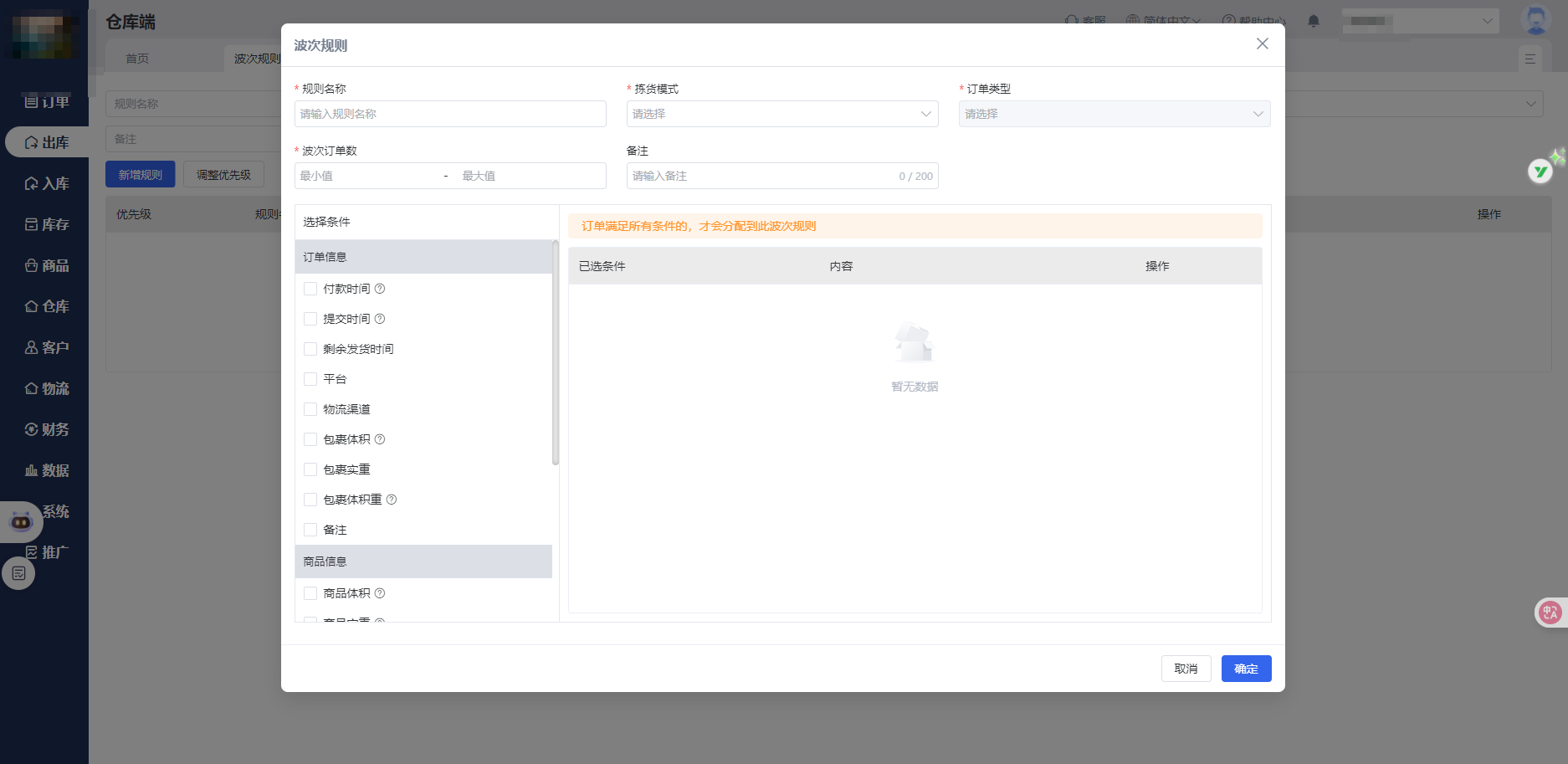Click the 已选条件 column header
This screenshot has height=764, width=1568.
click(602, 266)
